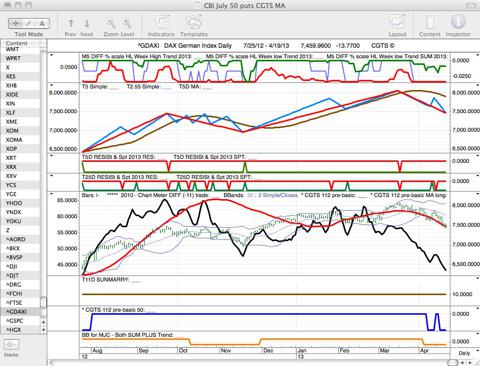
Task: Select ^AORD in the symbol list
Action: click(x=21, y=239)
